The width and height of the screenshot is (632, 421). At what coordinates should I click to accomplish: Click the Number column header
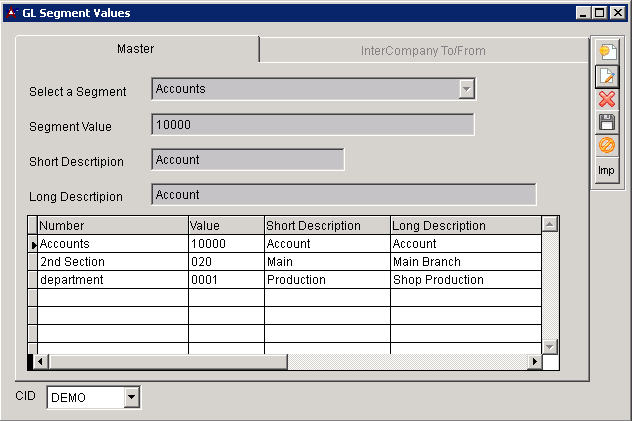click(x=112, y=226)
